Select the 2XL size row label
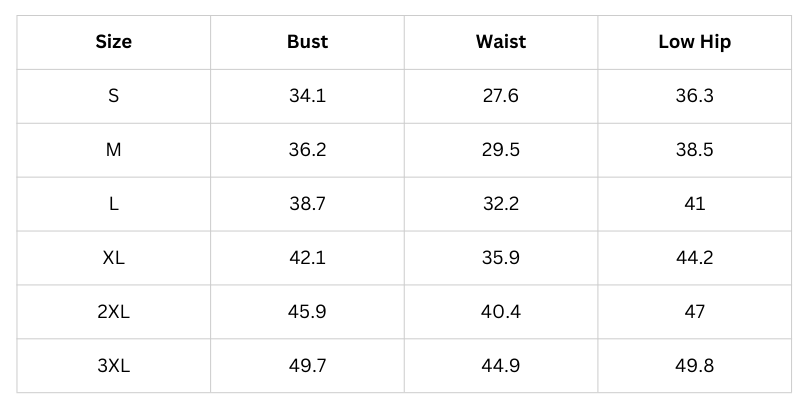The width and height of the screenshot is (800, 400). point(113,312)
